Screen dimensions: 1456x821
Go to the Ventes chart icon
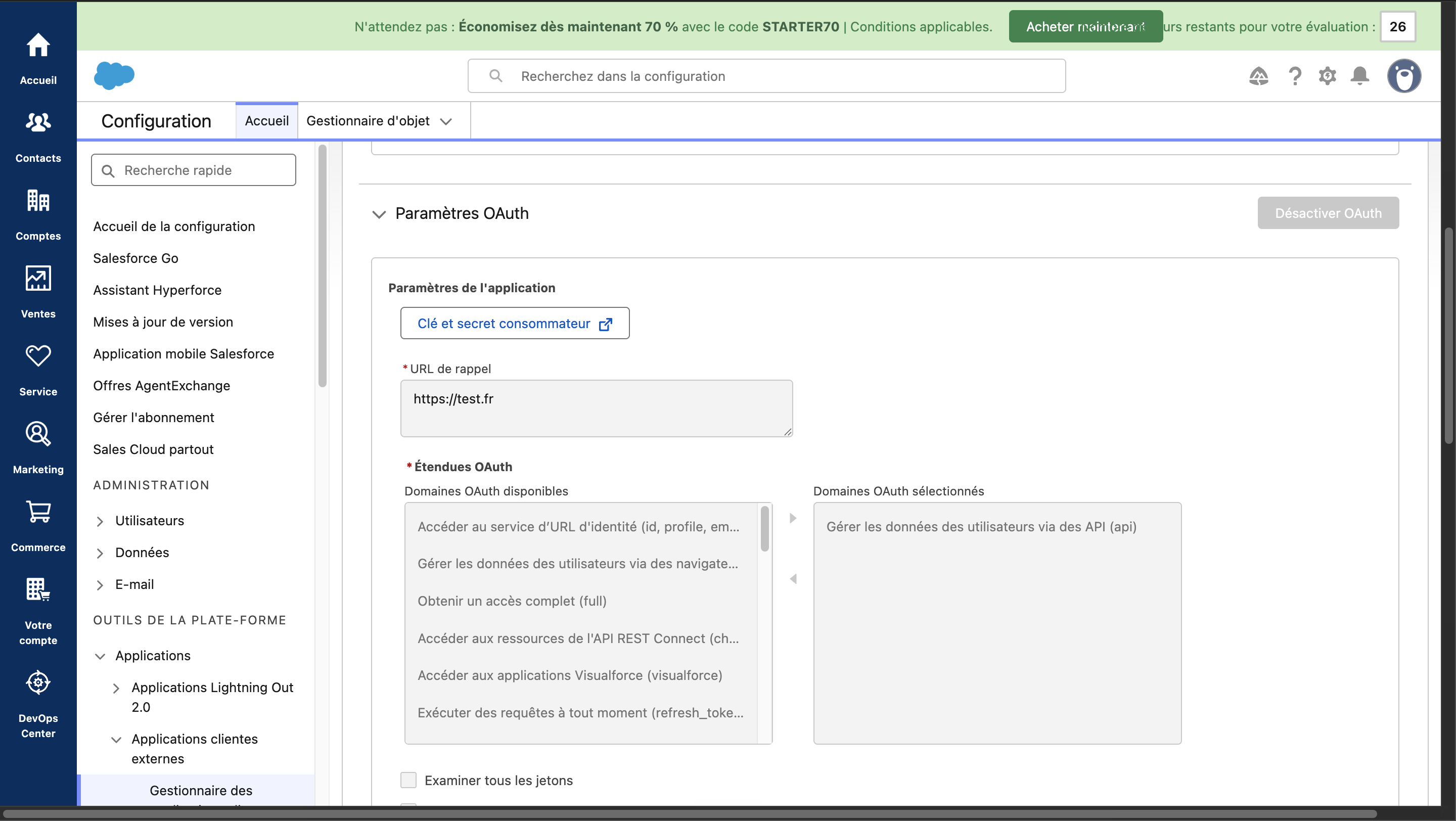pos(38,279)
